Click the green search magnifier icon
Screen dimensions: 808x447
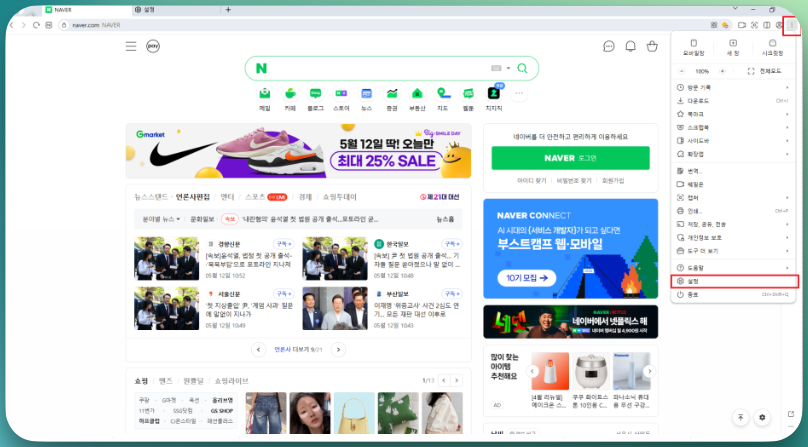(x=522, y=69)
